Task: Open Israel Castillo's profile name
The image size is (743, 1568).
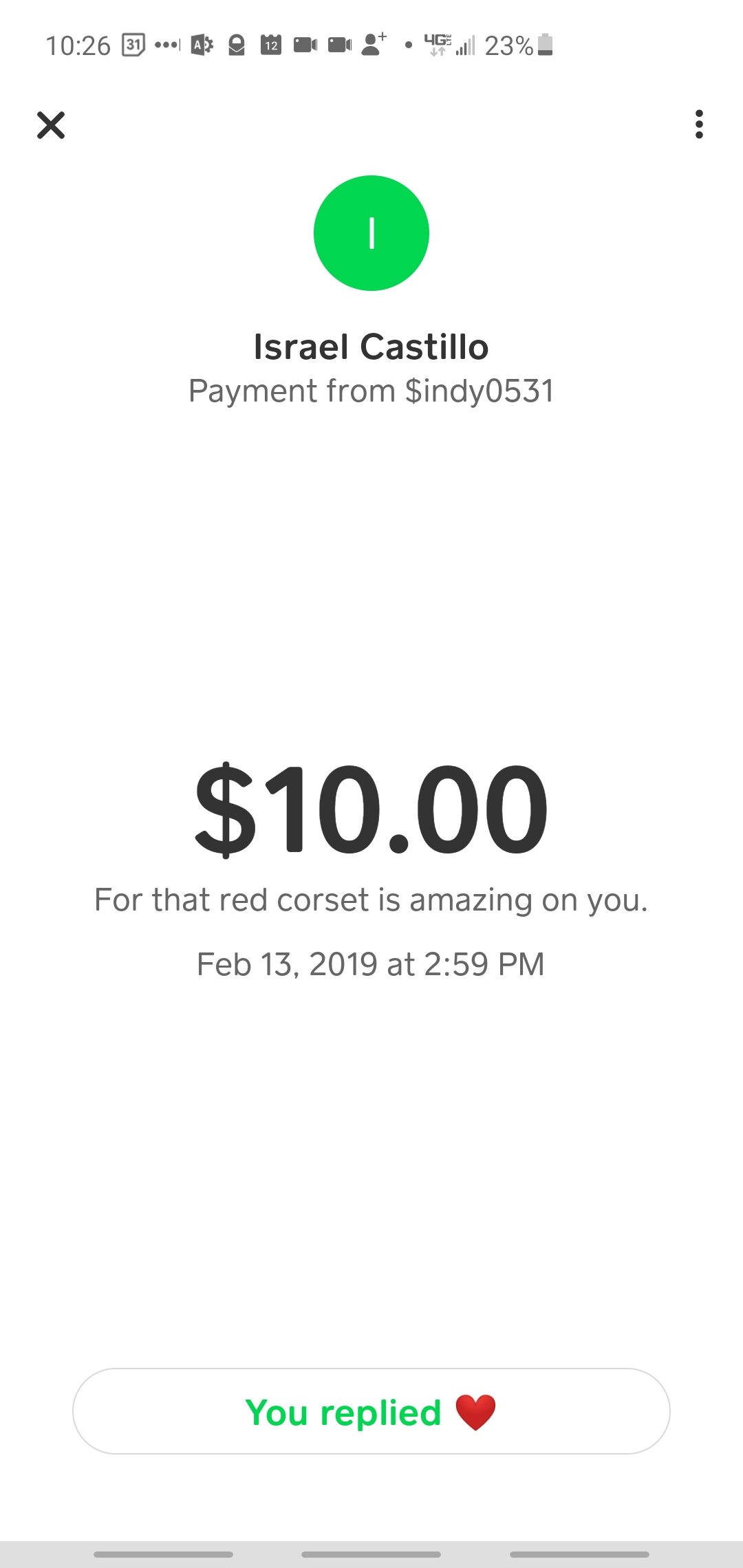Action: [371, 347]
